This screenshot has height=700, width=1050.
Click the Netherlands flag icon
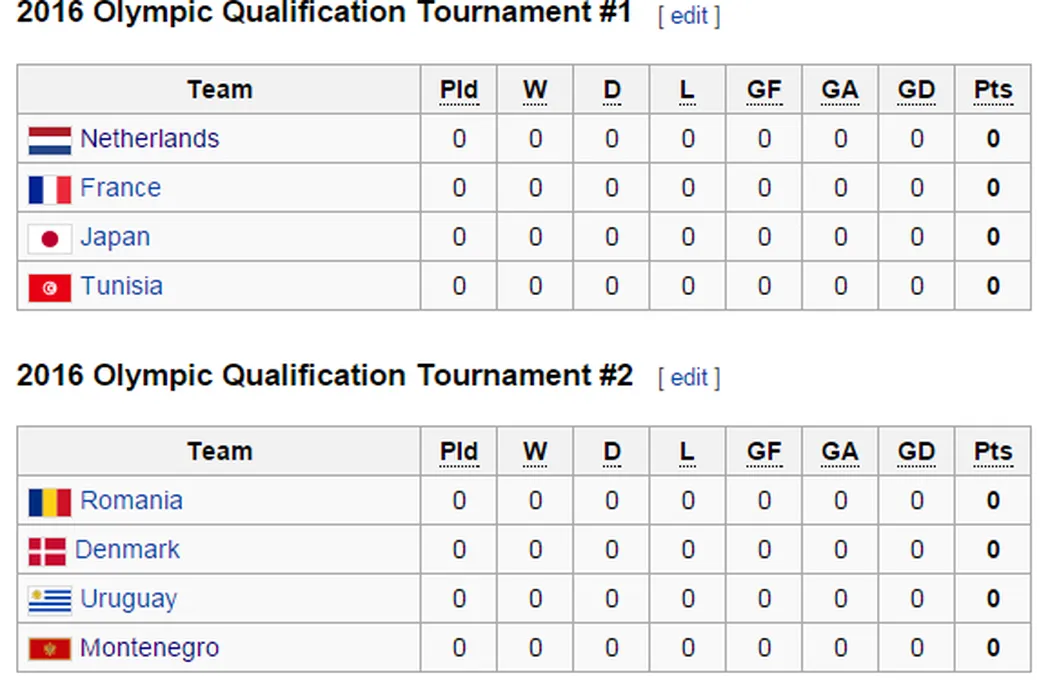pyautogui.click(x=49, y=140)
